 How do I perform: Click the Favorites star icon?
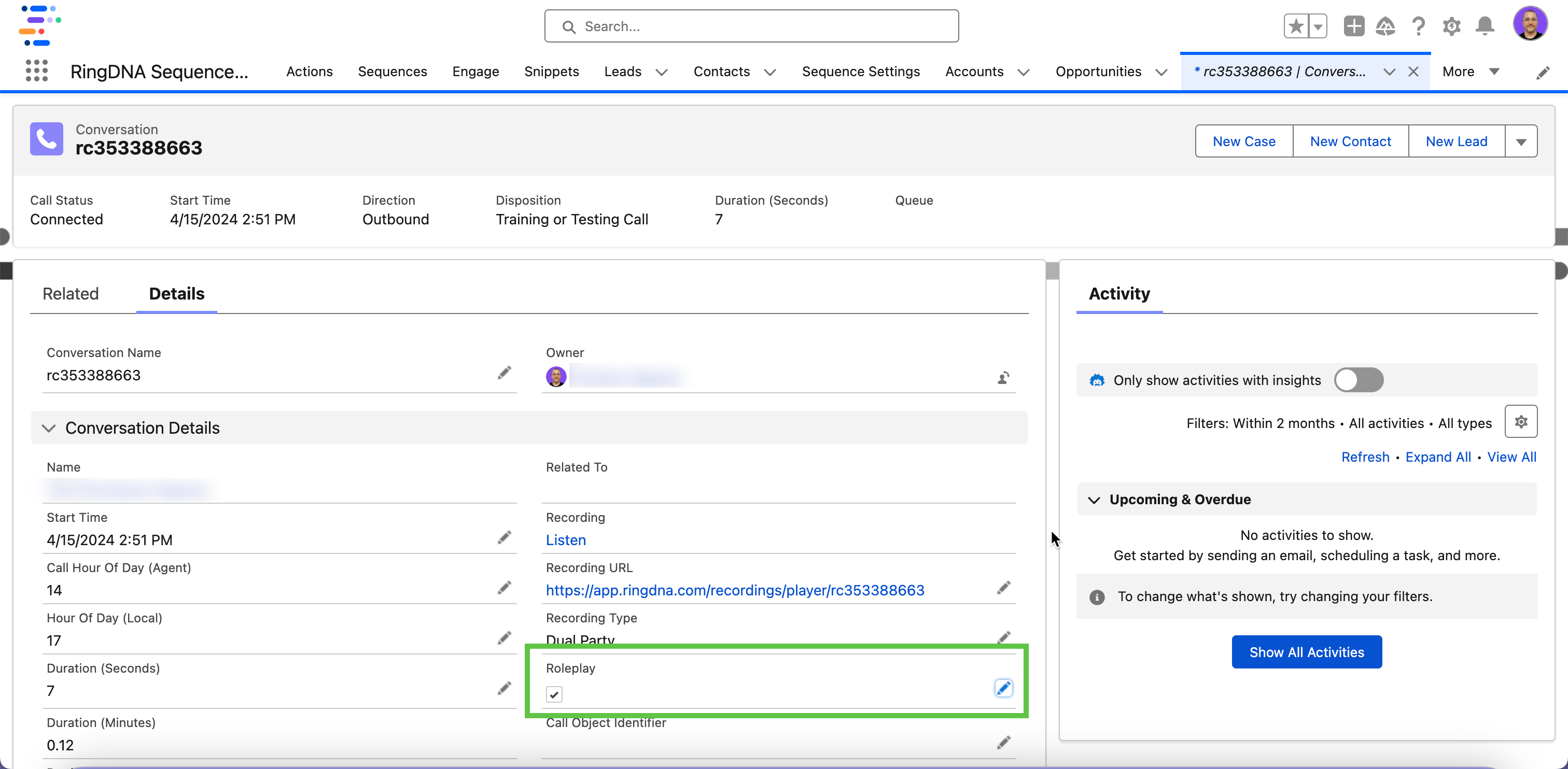[1295, 26]
